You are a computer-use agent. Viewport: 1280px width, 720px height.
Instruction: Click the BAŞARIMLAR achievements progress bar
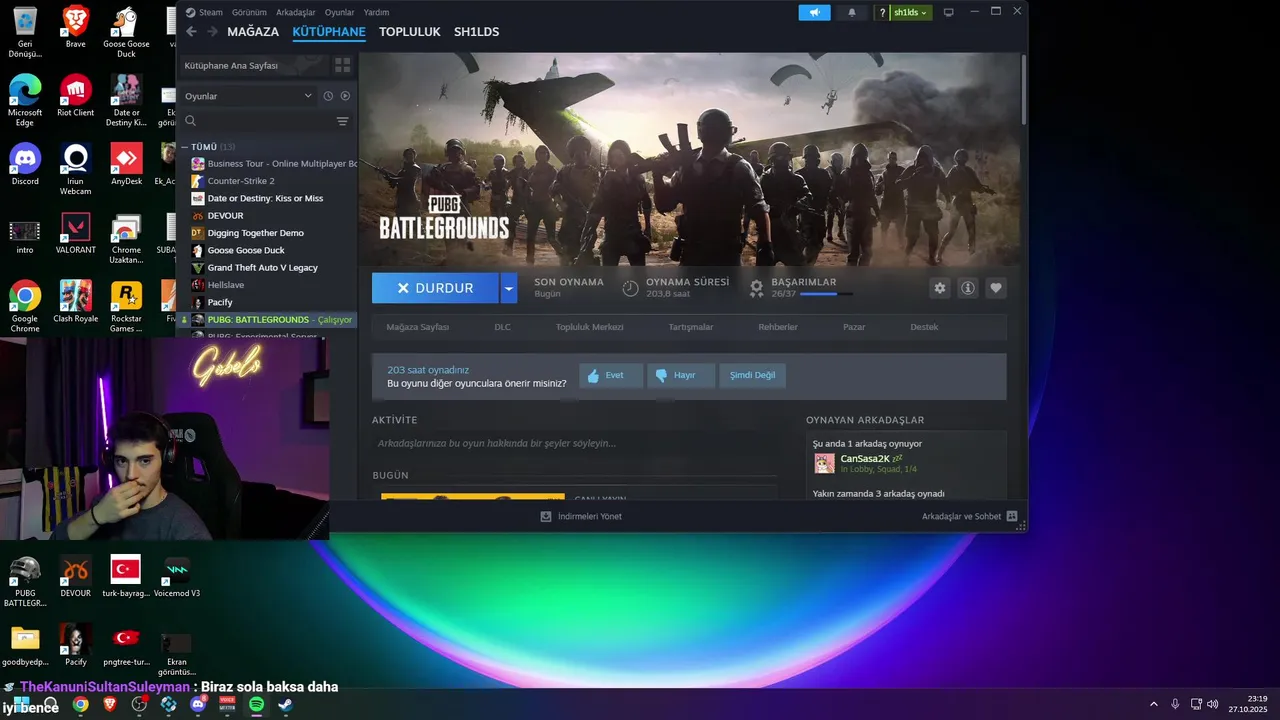pos(826,294)
